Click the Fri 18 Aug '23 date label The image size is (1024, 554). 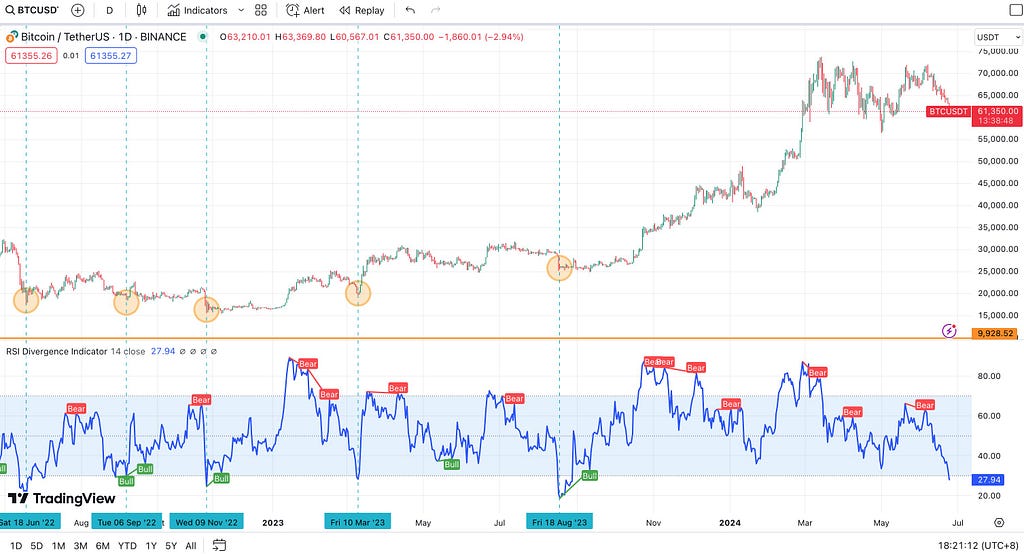pos(560,521)
